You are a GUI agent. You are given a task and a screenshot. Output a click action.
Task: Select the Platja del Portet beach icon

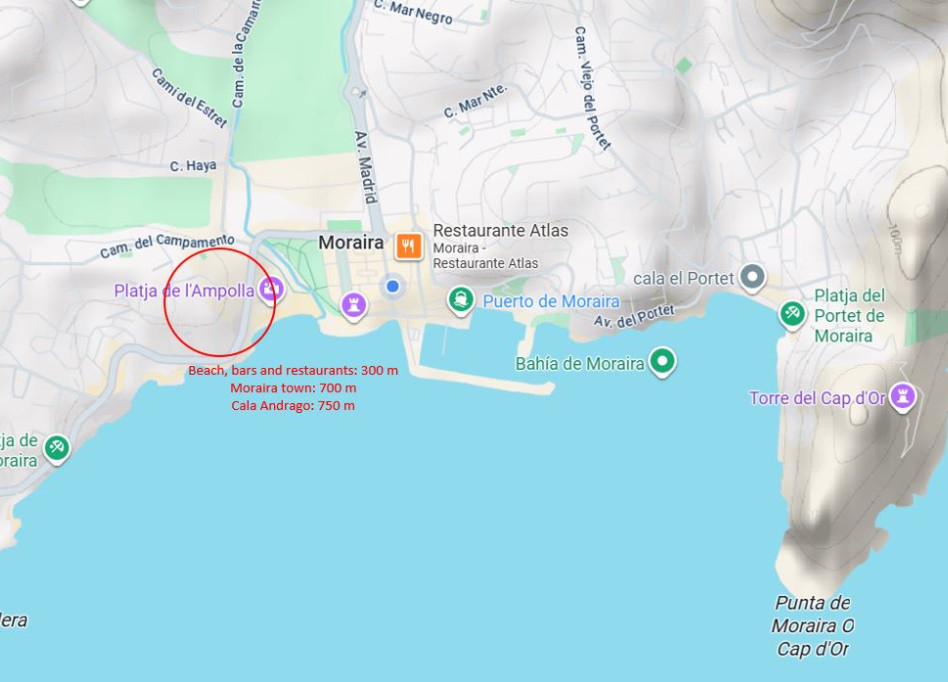click(792, 314)
